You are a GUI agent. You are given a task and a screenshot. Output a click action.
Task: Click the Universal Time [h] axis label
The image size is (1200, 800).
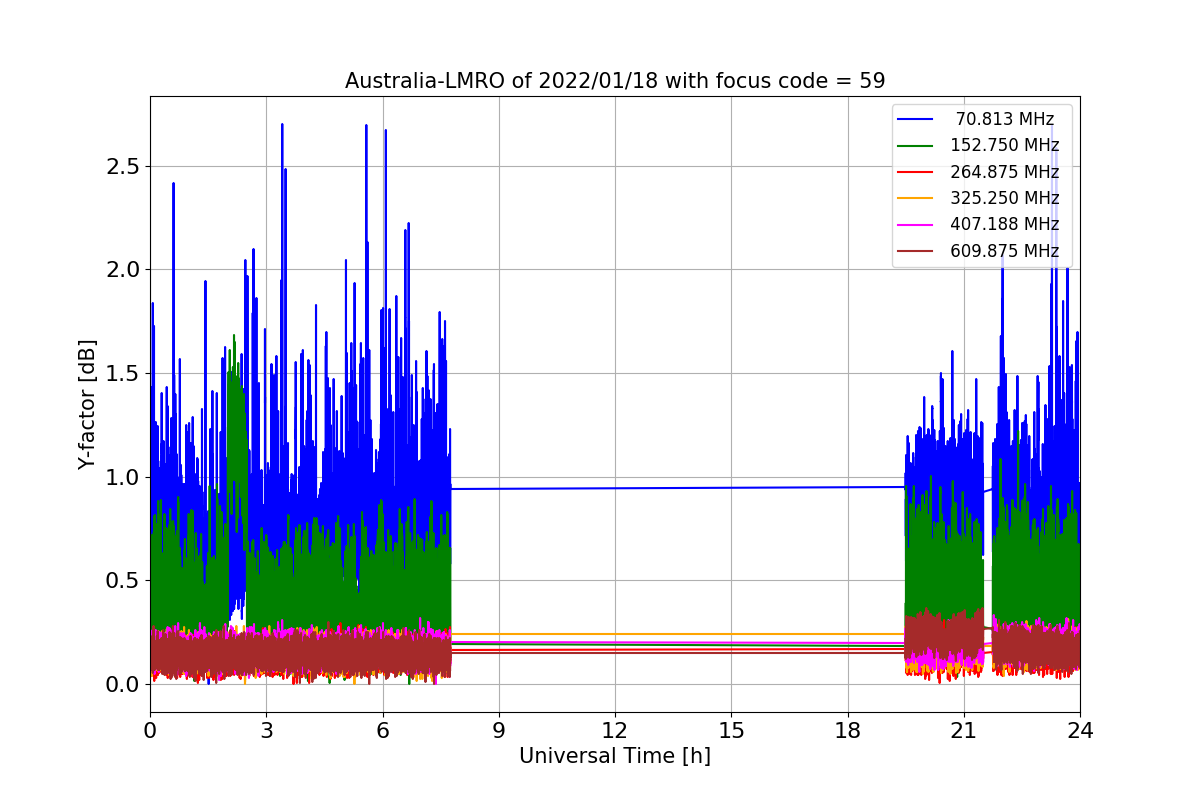point(615,757)
